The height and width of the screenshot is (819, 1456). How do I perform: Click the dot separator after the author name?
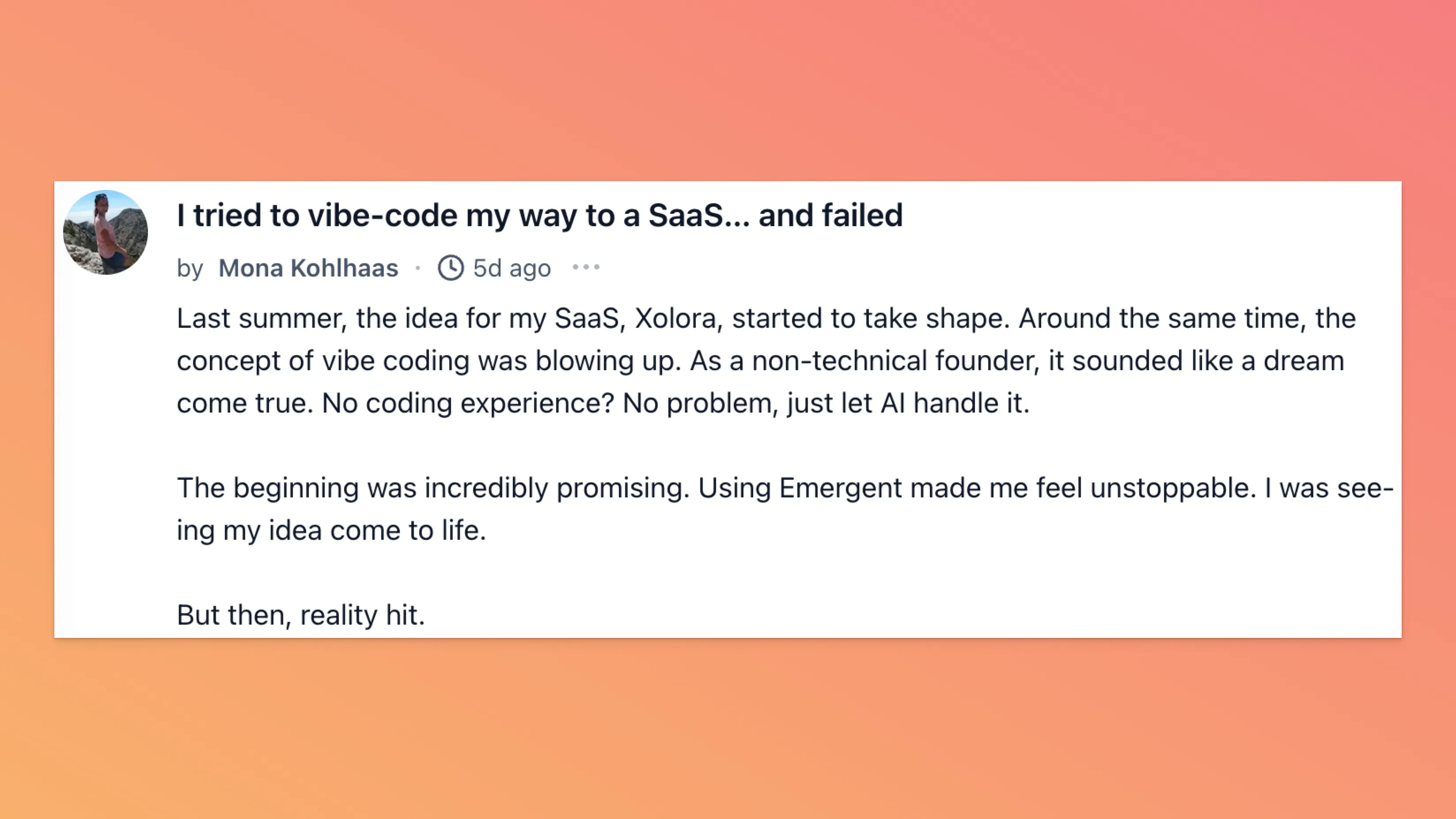(x=418, y=268)
